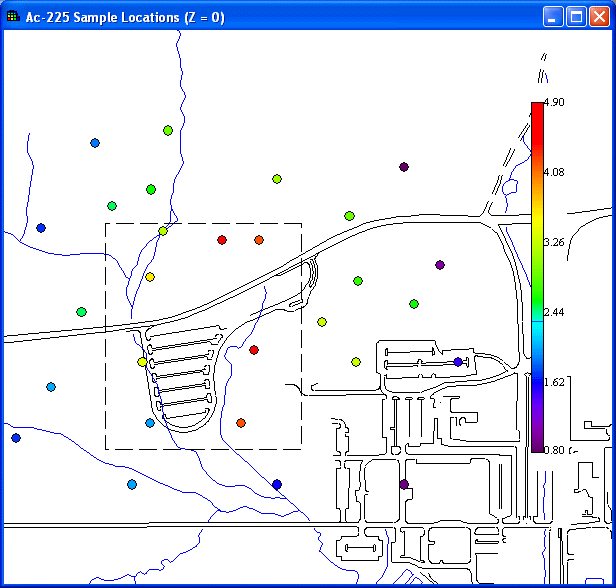This screenshot has width=616, height=588.
Task: Select the bottom-most purple sample point
Action: coord(404,484)
